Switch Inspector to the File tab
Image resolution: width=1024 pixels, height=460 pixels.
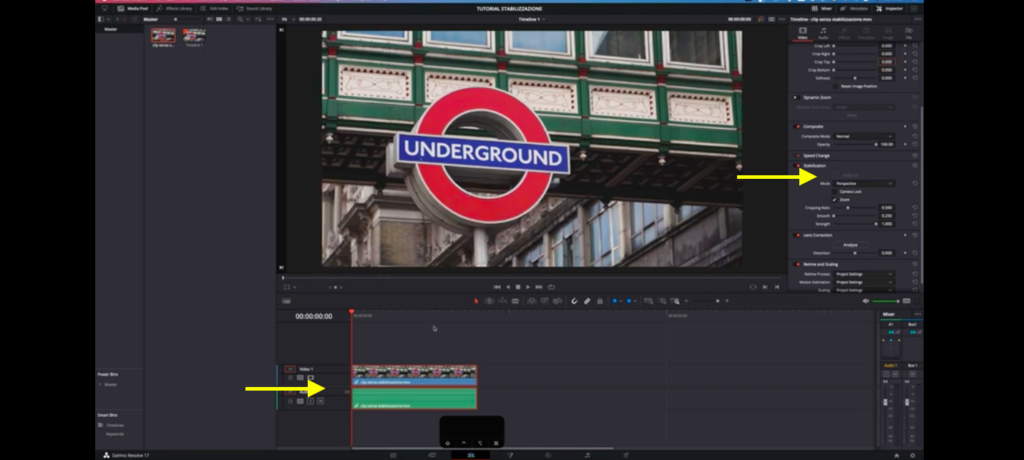pos(909,33)
